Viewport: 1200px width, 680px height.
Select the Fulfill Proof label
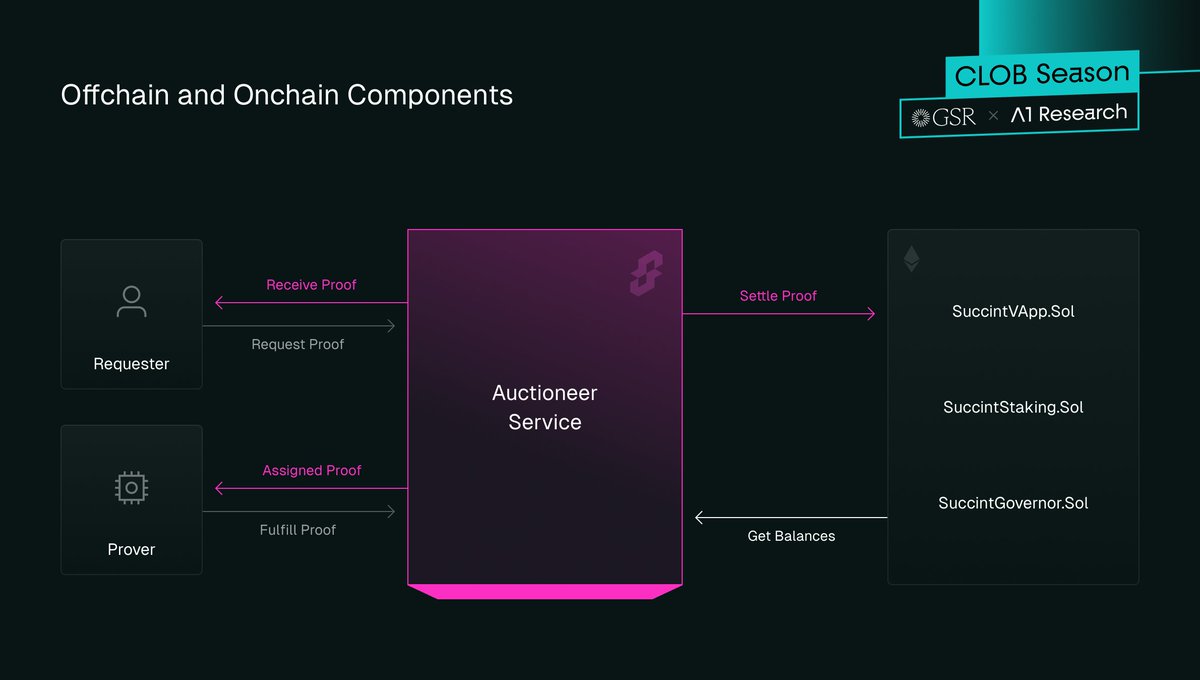point(298,530)
